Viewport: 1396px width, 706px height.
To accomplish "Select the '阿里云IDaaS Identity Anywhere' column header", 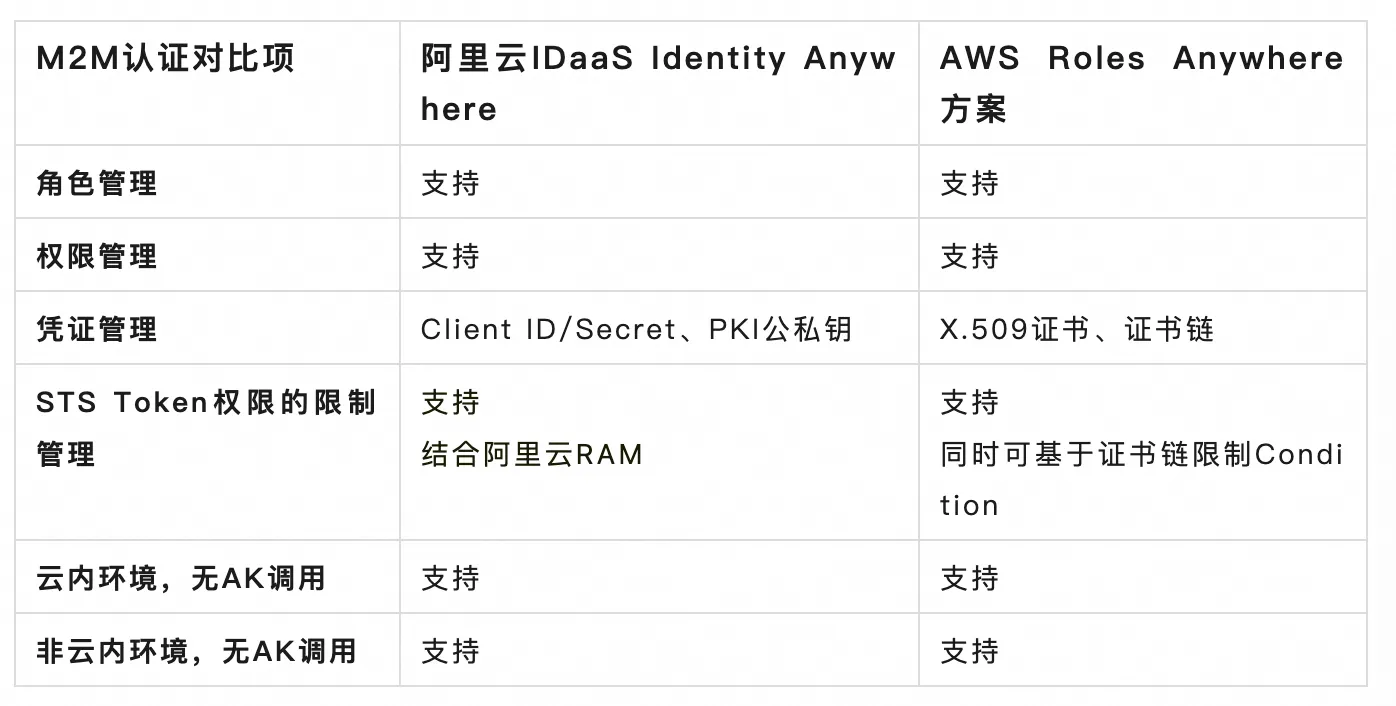I will pos(658,84).
